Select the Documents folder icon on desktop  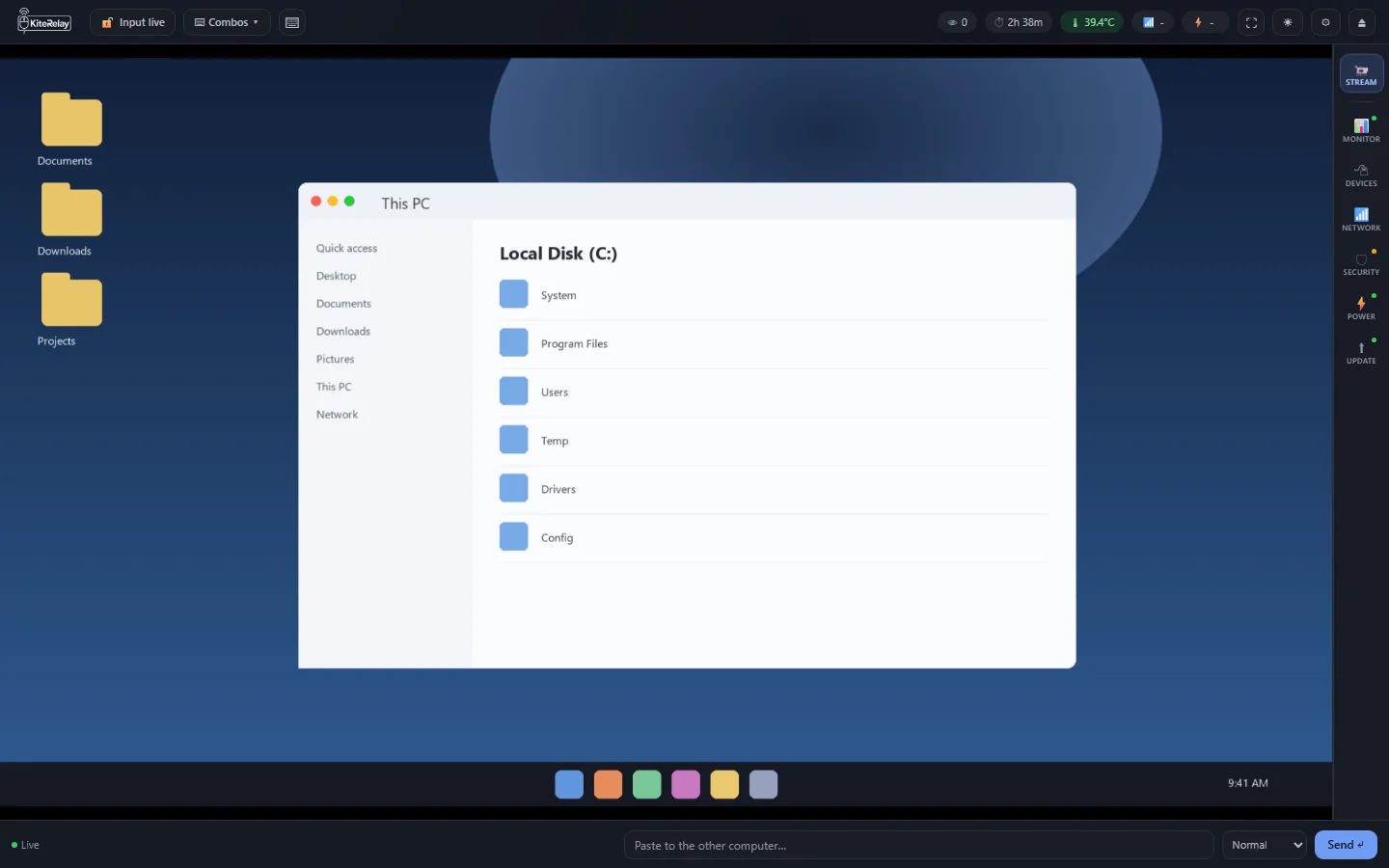tap(71, 120)
